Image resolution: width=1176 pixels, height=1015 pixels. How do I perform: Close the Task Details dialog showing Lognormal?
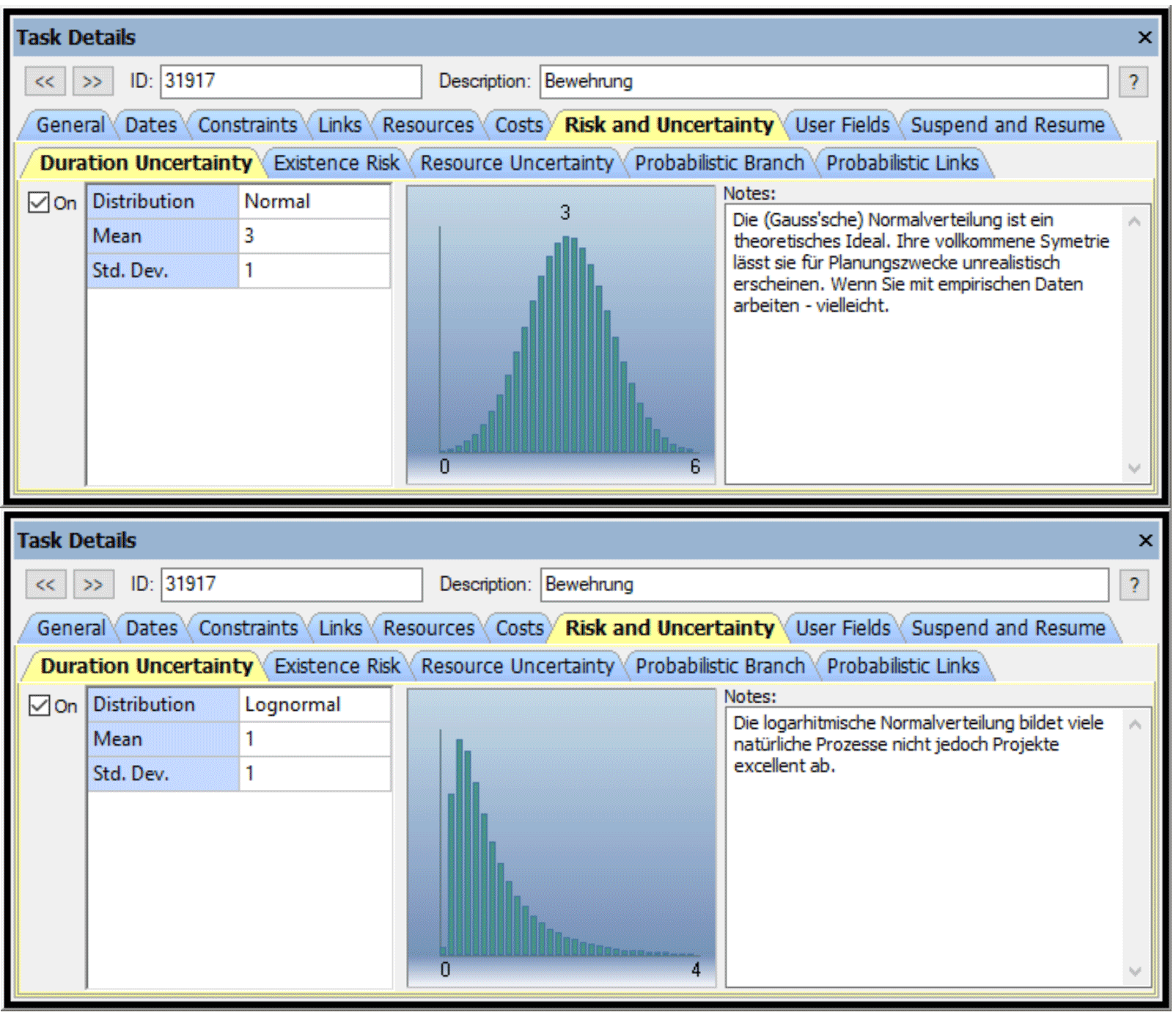[x=1145, y=541]
